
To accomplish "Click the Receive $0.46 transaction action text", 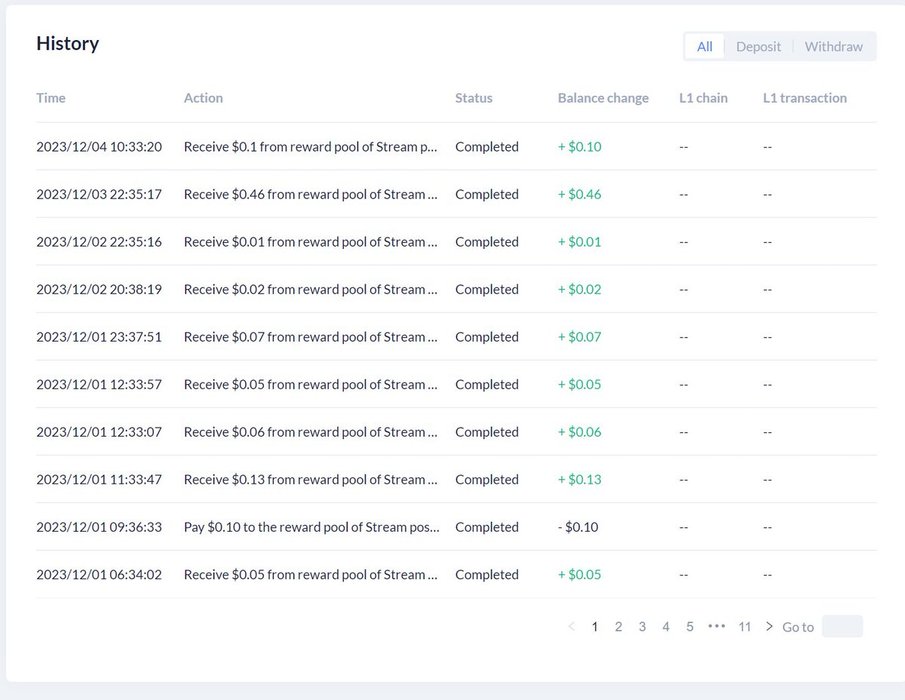I will (311, 194).
